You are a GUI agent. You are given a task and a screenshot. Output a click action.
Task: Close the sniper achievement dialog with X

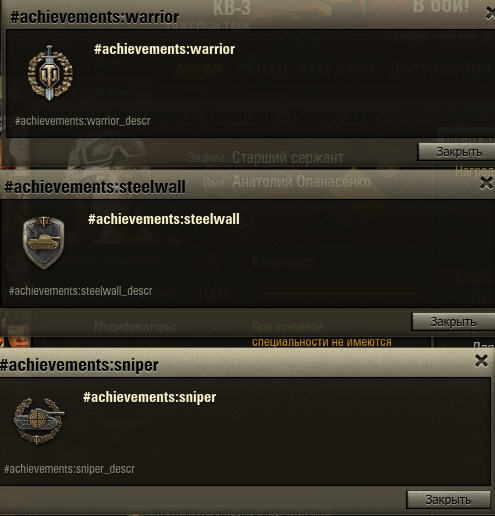coord(481,361)
